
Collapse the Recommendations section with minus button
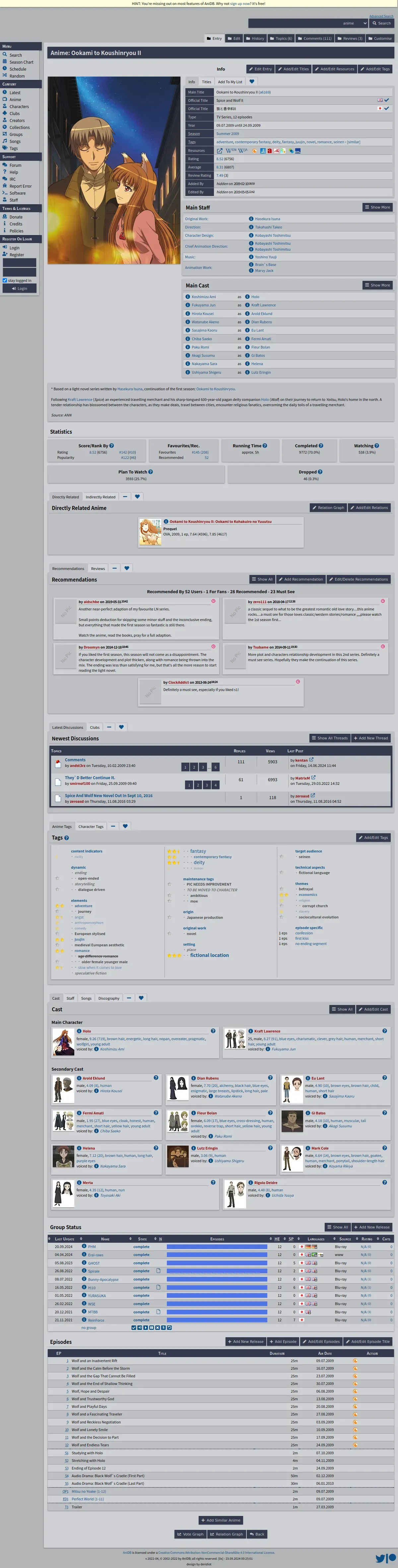114,569
